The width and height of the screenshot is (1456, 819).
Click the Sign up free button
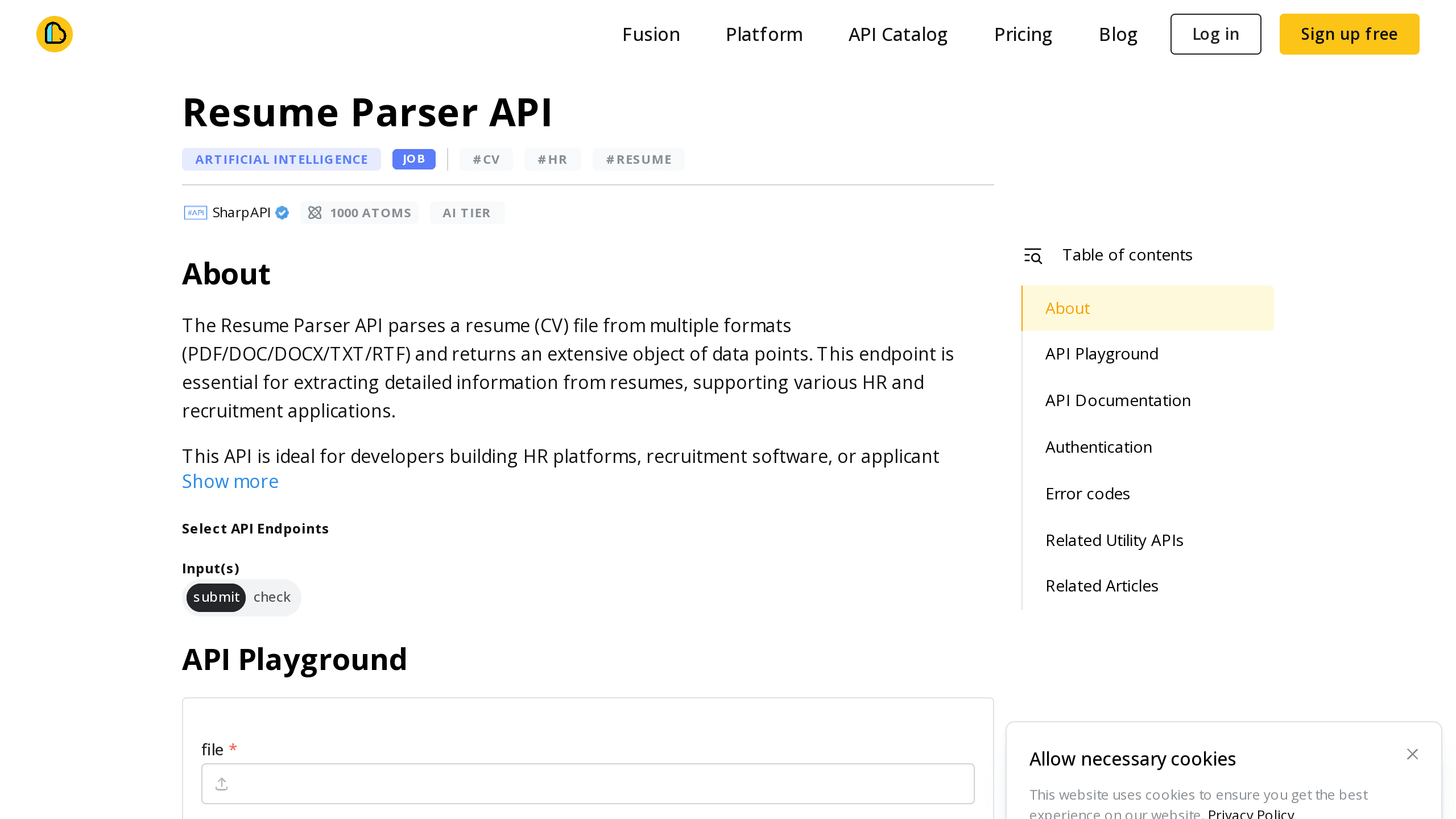pyautogui.click(x=1349, y=34)
